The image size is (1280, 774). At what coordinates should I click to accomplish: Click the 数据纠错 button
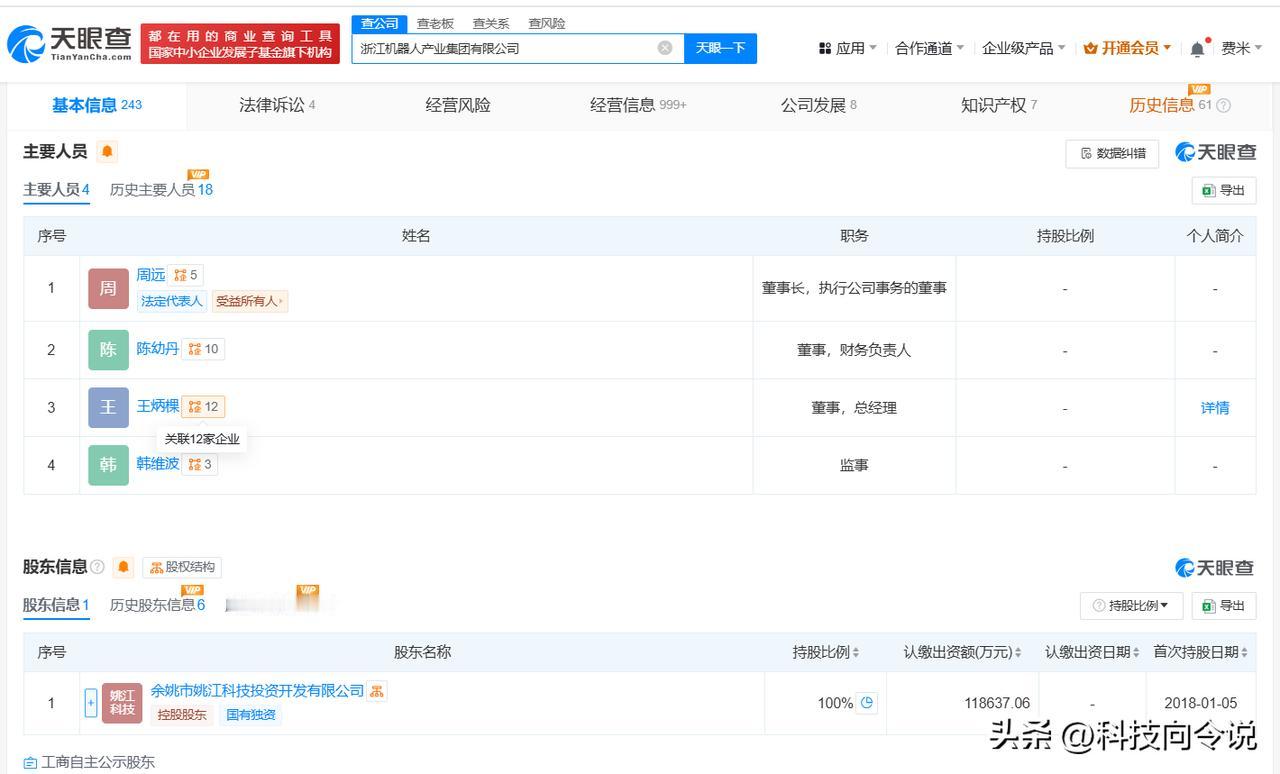(1112, 153)
